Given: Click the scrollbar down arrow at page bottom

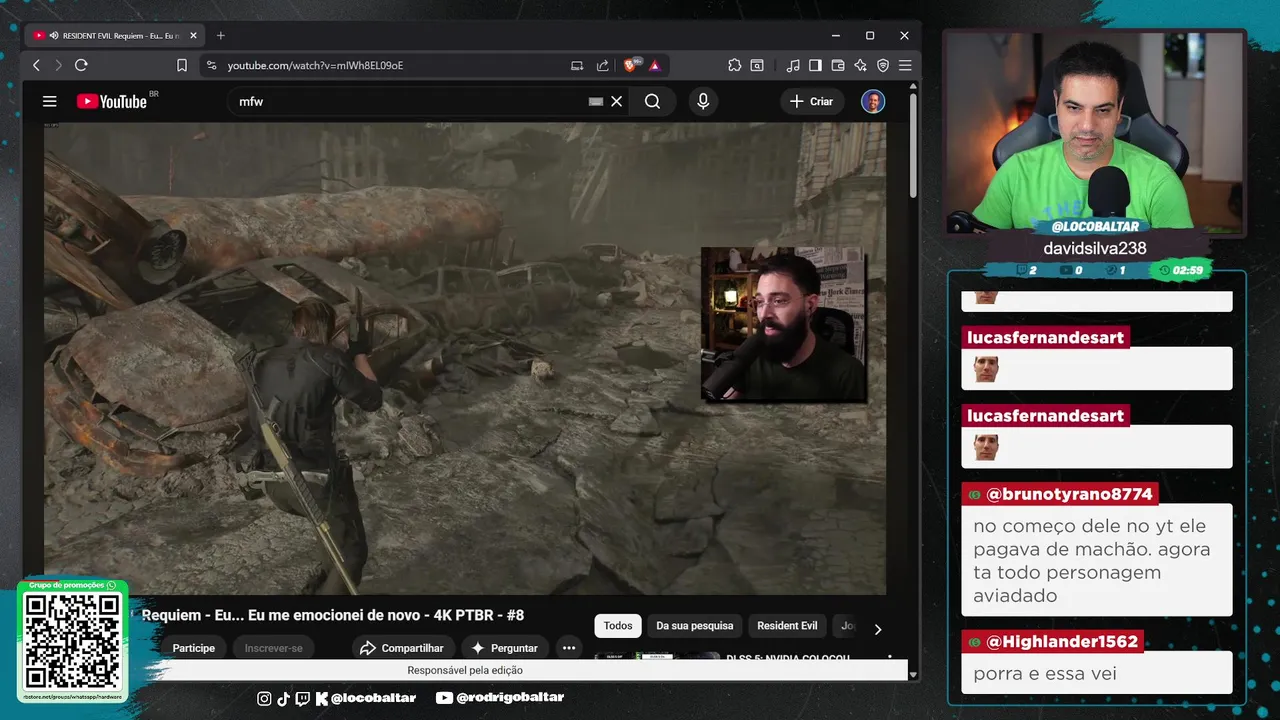Looking at the screenshot, I should click(913, 675).
